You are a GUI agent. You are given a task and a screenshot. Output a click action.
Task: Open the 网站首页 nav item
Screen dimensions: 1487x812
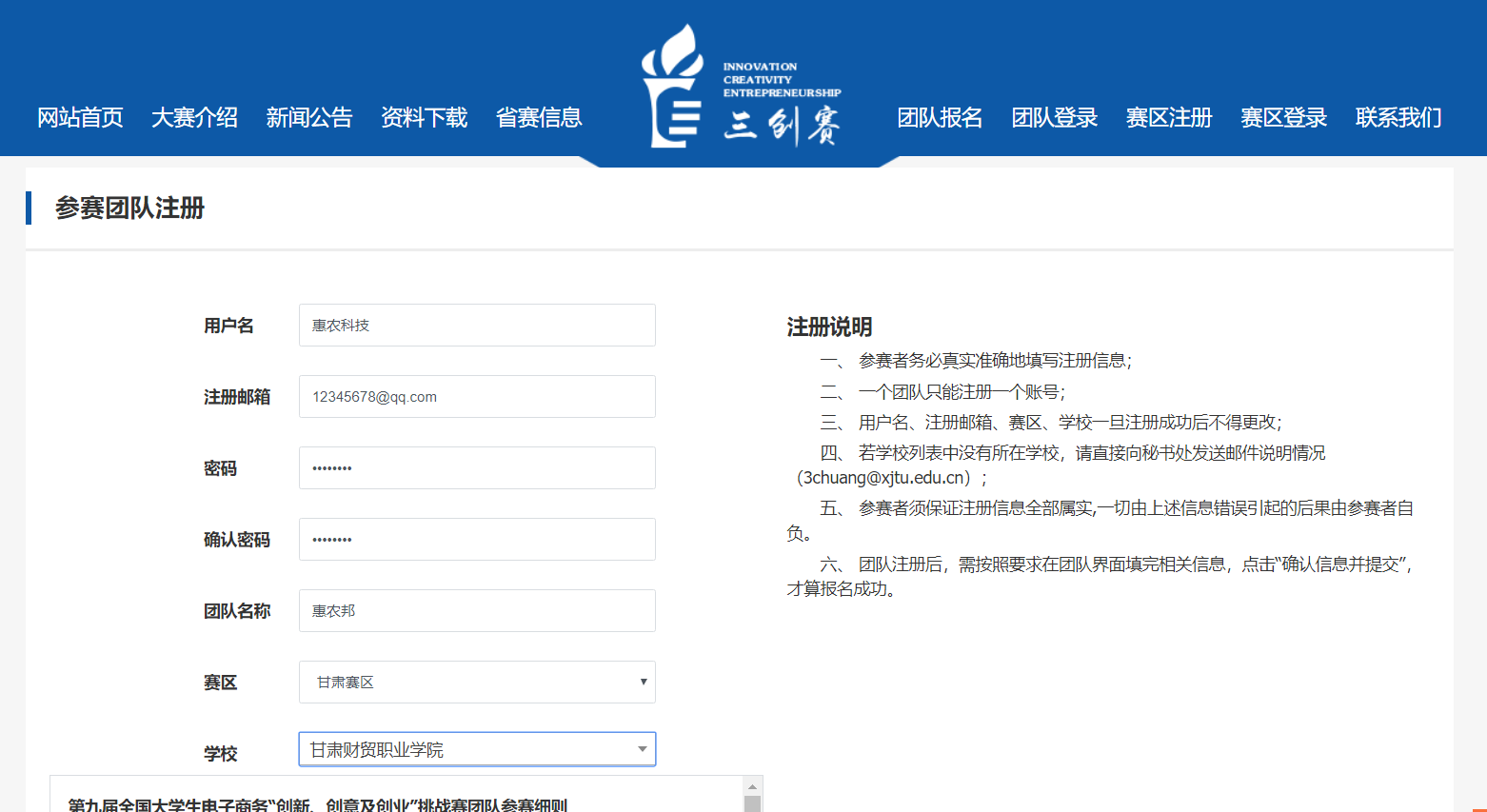click(x=80, y=118)
